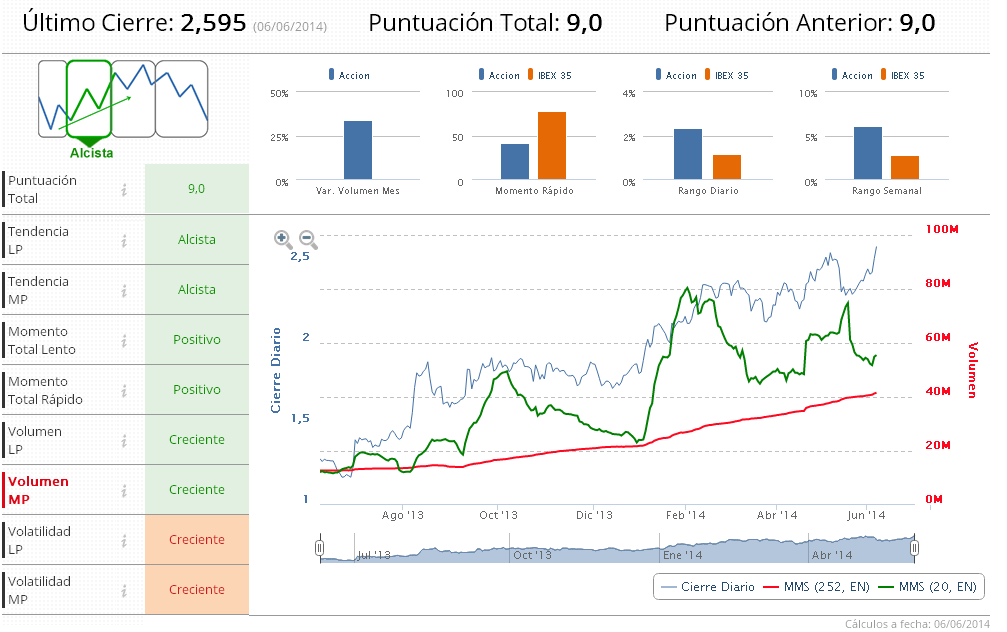
Task: Select the Momento Total Rápido row label
Action: (46, 391)
